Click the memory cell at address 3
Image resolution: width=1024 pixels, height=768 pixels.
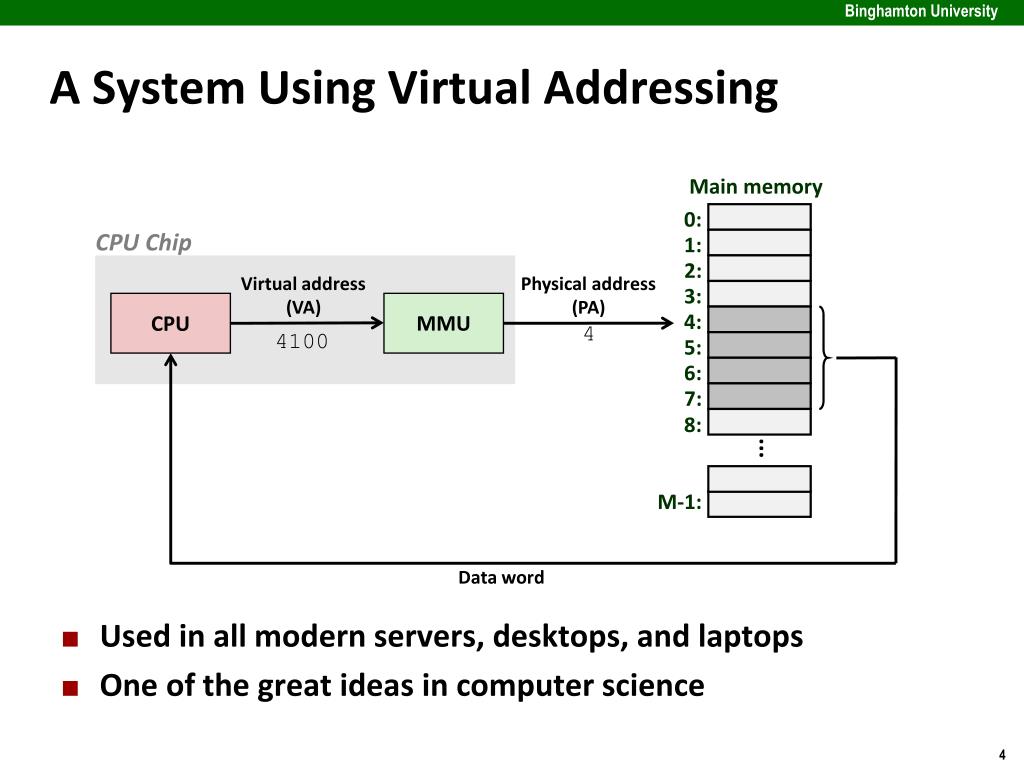point(760,293)
